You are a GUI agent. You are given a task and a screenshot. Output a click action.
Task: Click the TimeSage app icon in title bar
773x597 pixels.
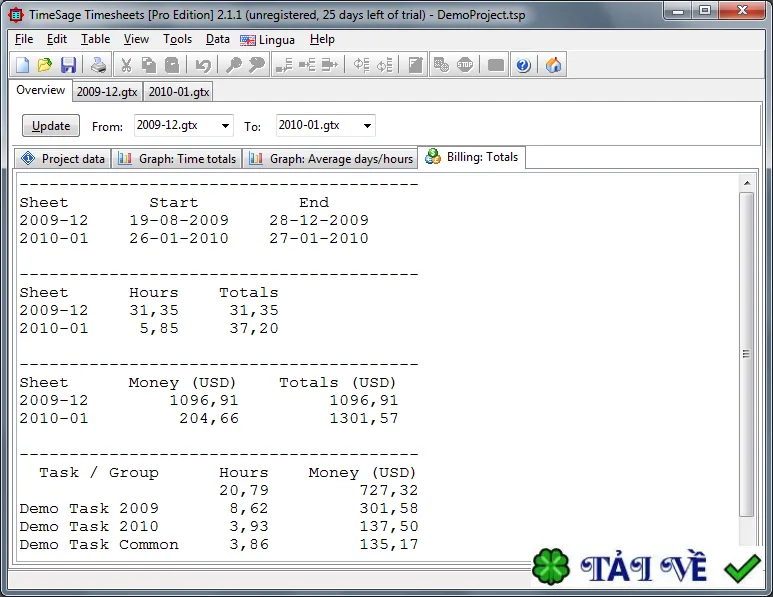(16, 15)
